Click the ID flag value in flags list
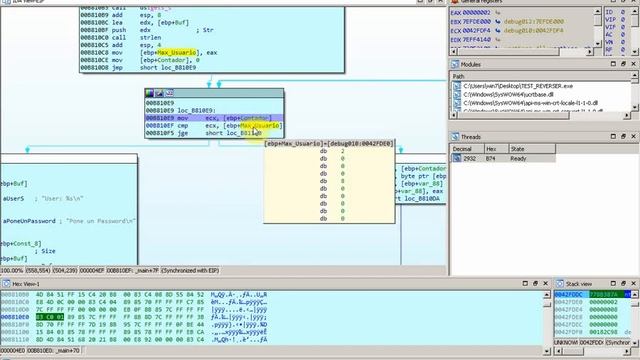Image resolution: width=640 pixels, height=360 pixels. 623,12
